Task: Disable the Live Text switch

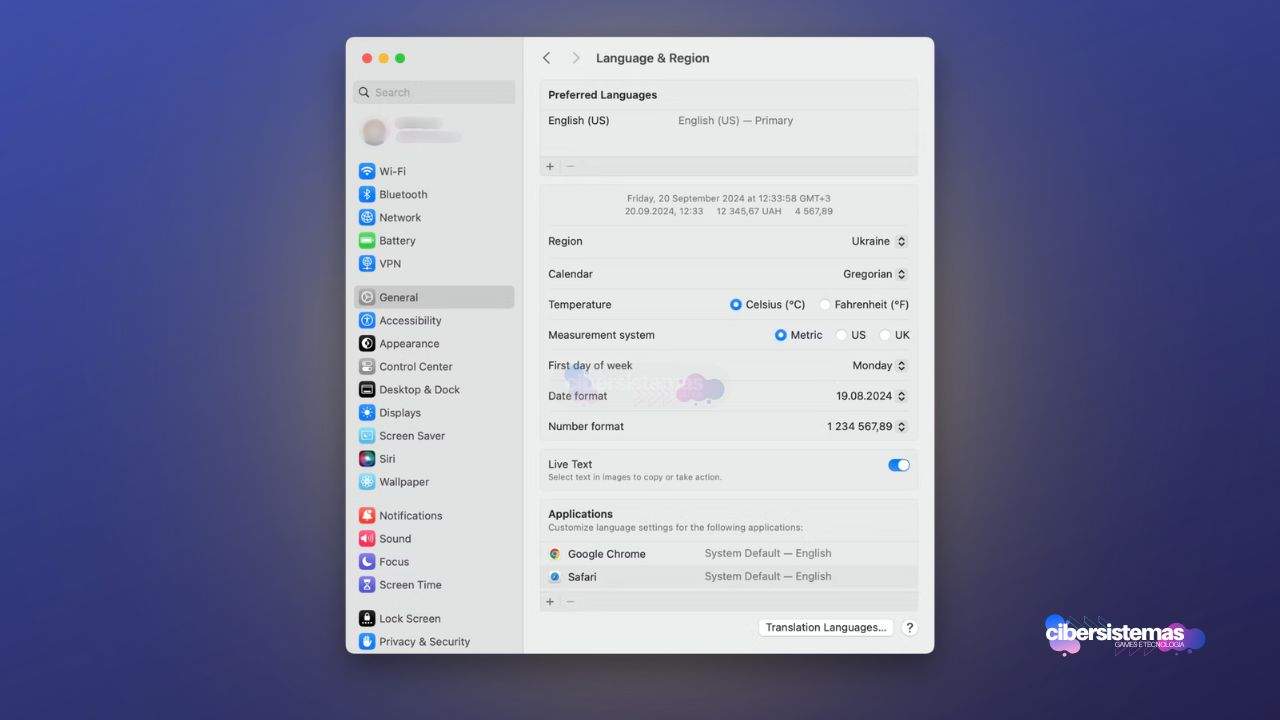Action: [x=898, y=465]
